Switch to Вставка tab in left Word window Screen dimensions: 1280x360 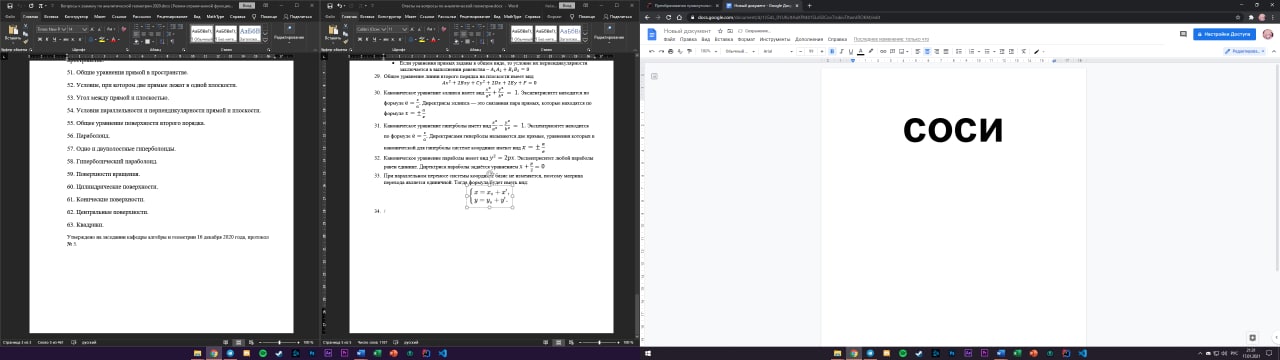click(x=50, y=16)
